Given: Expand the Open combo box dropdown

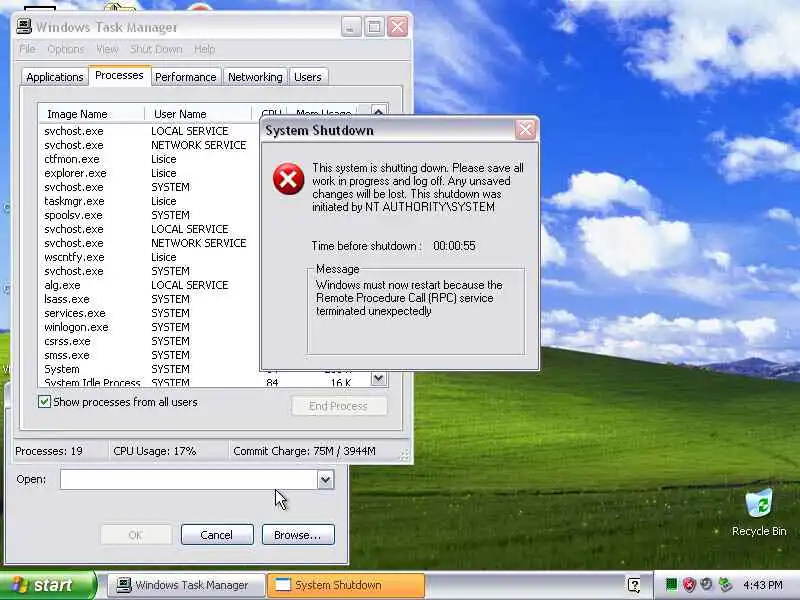Looking at the screenshot, I should [x=326, y=480].
